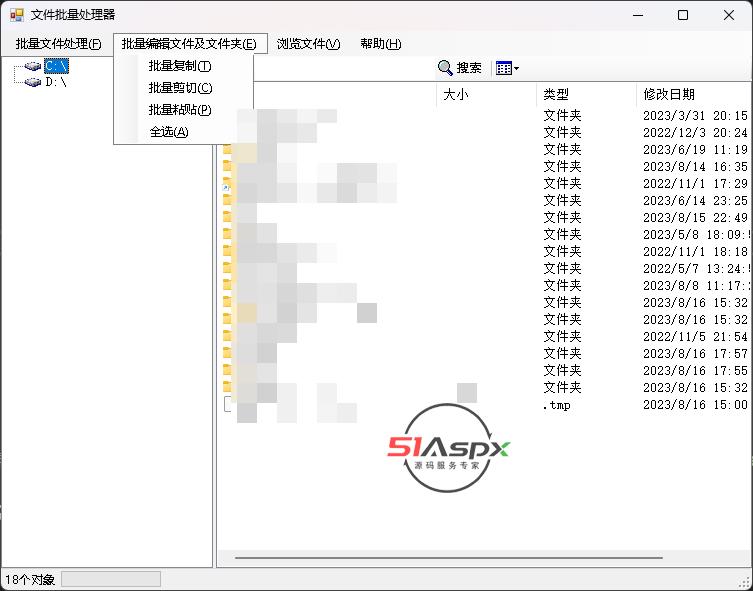
Task: Select the row dated 2023/6/14 23:25
Action: tap(485, 201)
